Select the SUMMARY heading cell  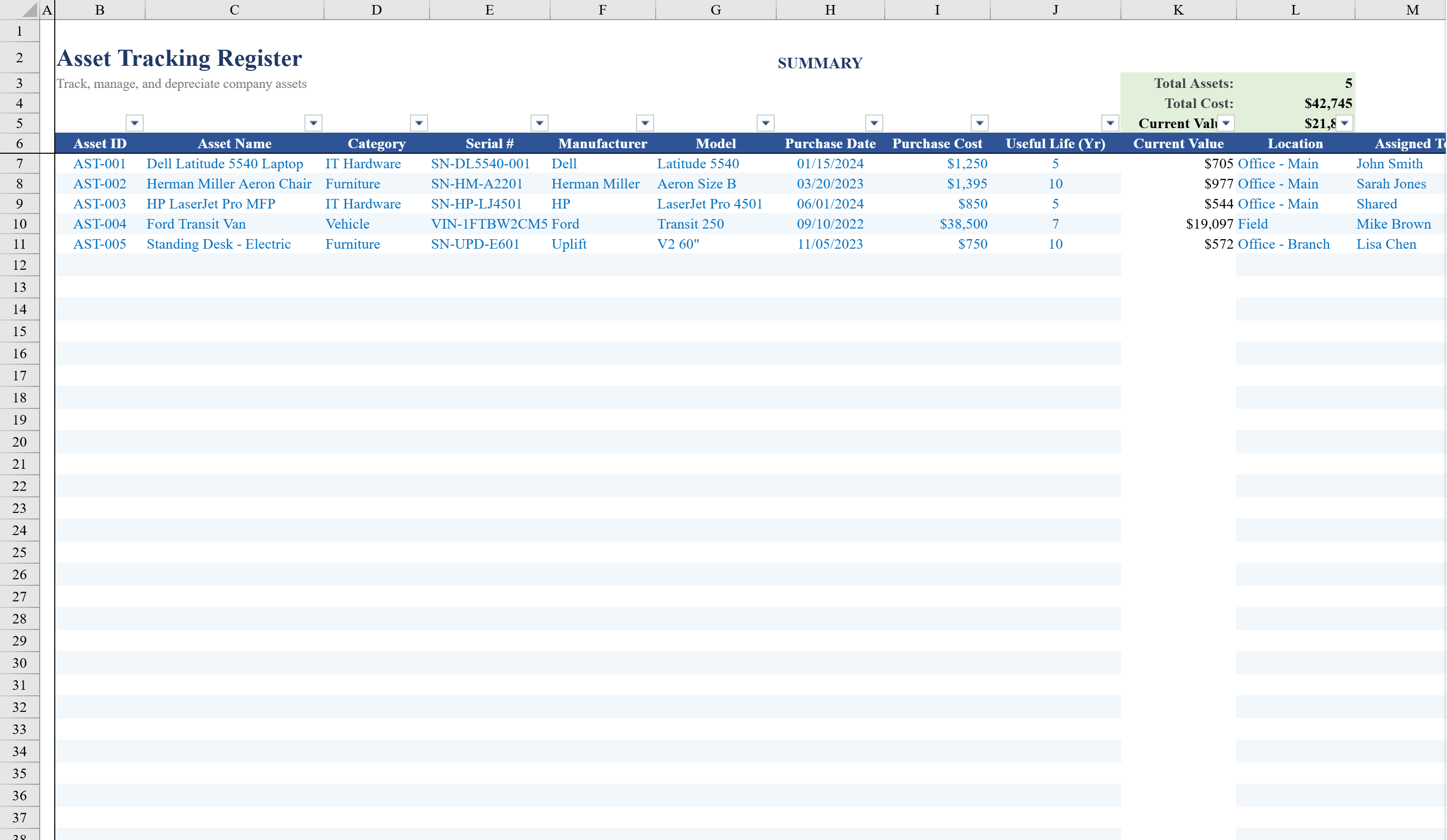[x=819, y=63]
